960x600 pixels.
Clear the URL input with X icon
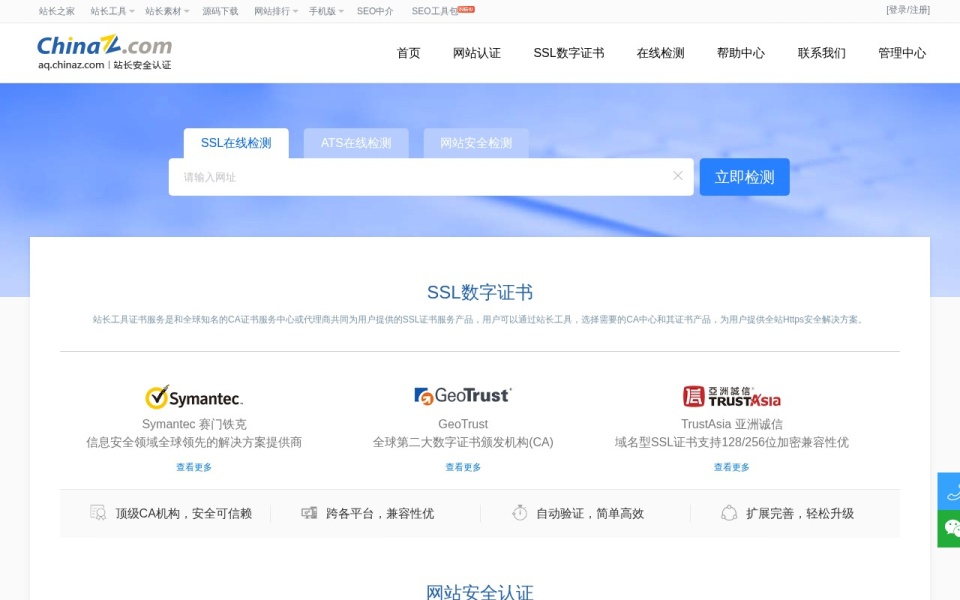pyautogui.click(x=677, y=176)
